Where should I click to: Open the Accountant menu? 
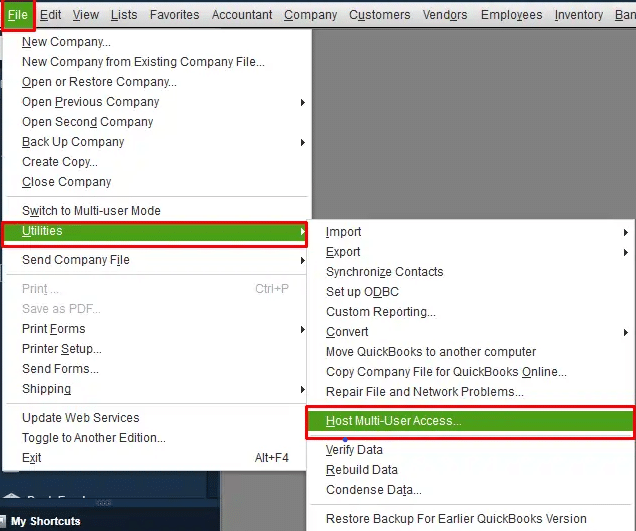click(242, 15)
